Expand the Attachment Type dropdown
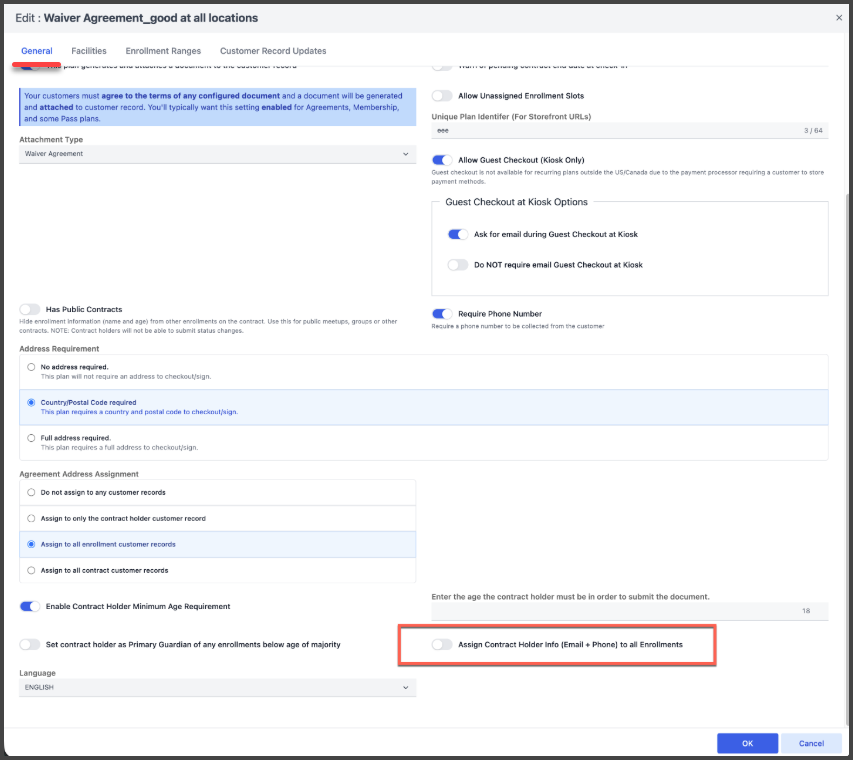This screenshot has width=853, height=760. pyautogui.click(x=217, y=154)
